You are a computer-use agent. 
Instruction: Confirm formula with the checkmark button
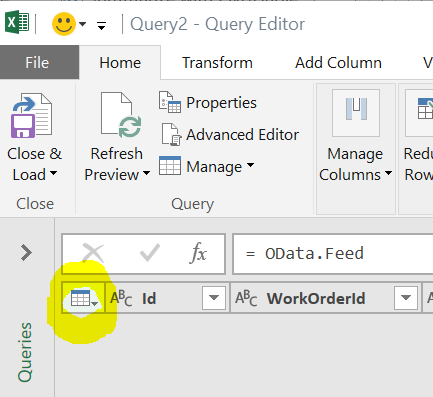point(150,253)
